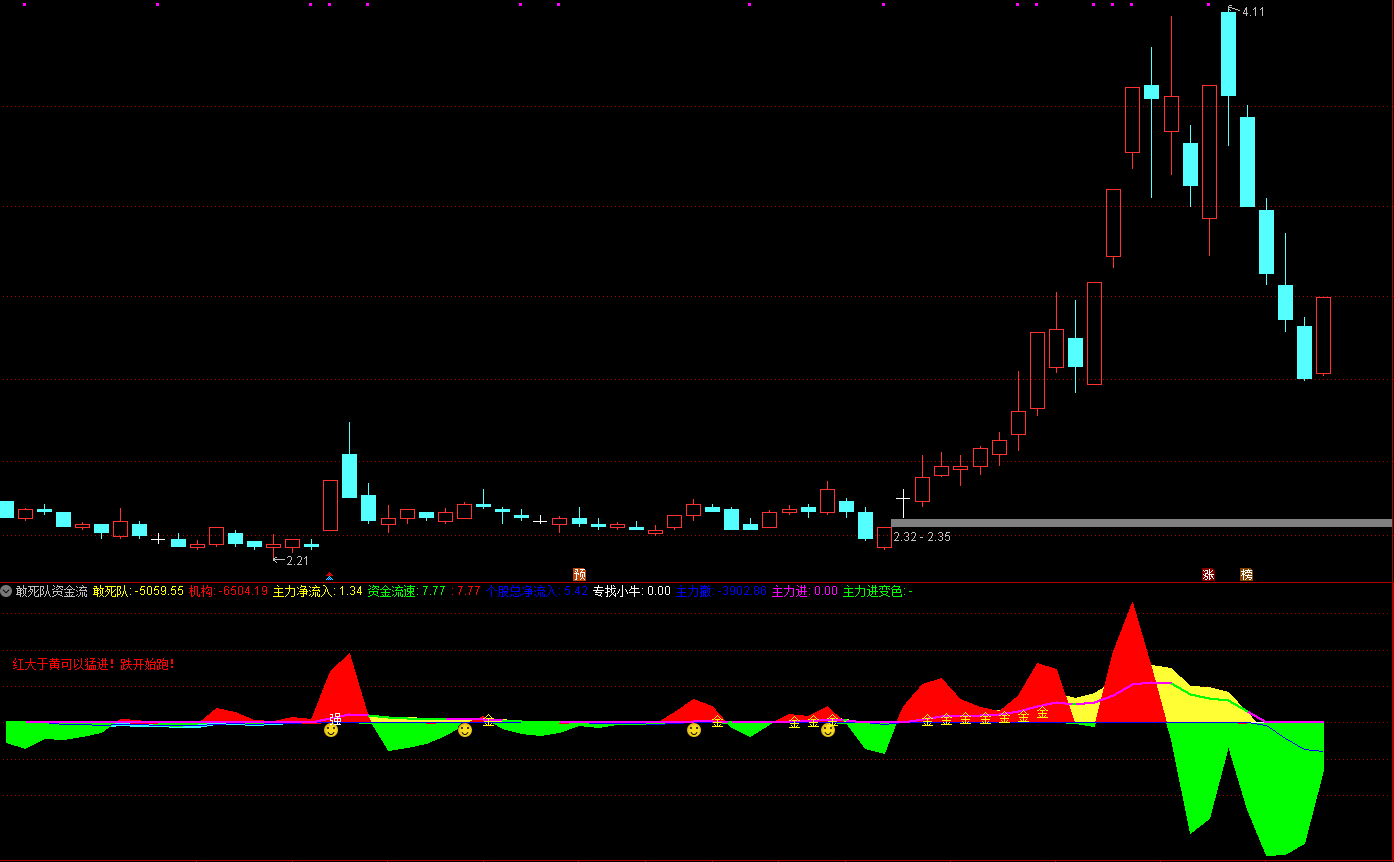
Task: Click the small red-blue arrow marker
Action: tap(330, 576)
